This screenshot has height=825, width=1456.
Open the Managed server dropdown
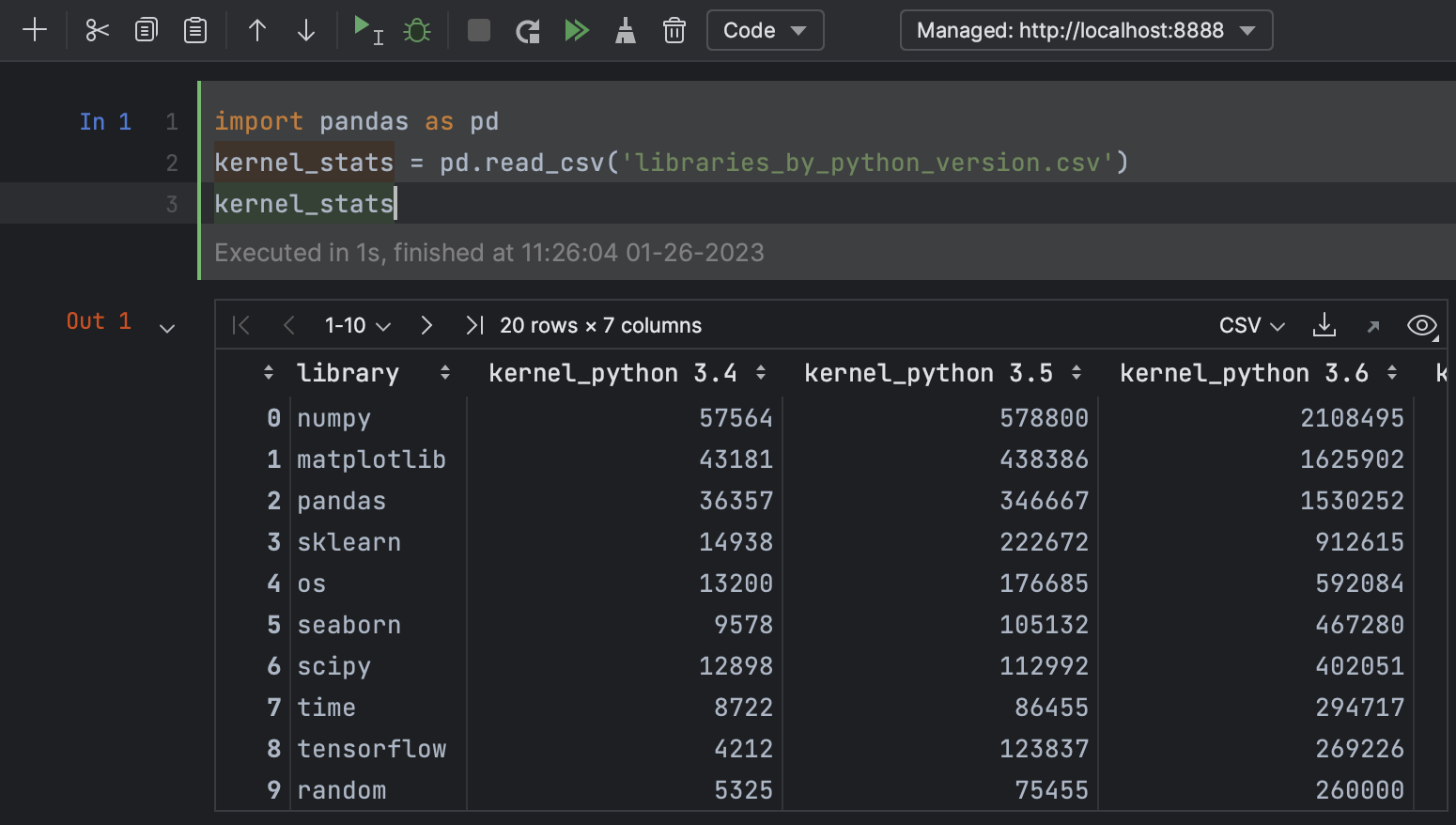pyautogui.click(x=1086, y=30)
